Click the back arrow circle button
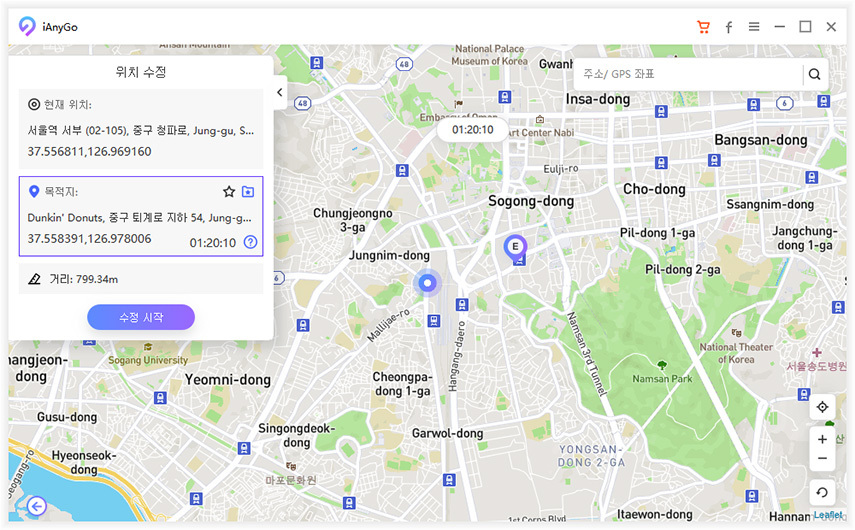The image size is (855, 530). [x=37, y=507]
